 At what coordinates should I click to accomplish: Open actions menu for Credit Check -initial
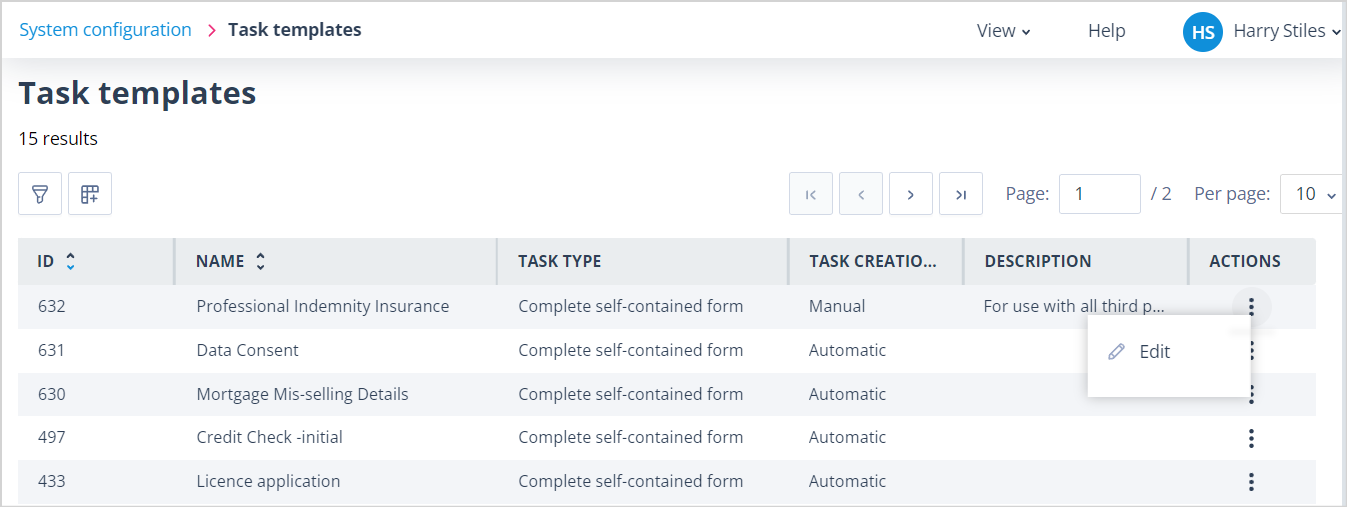(1251, 438)
